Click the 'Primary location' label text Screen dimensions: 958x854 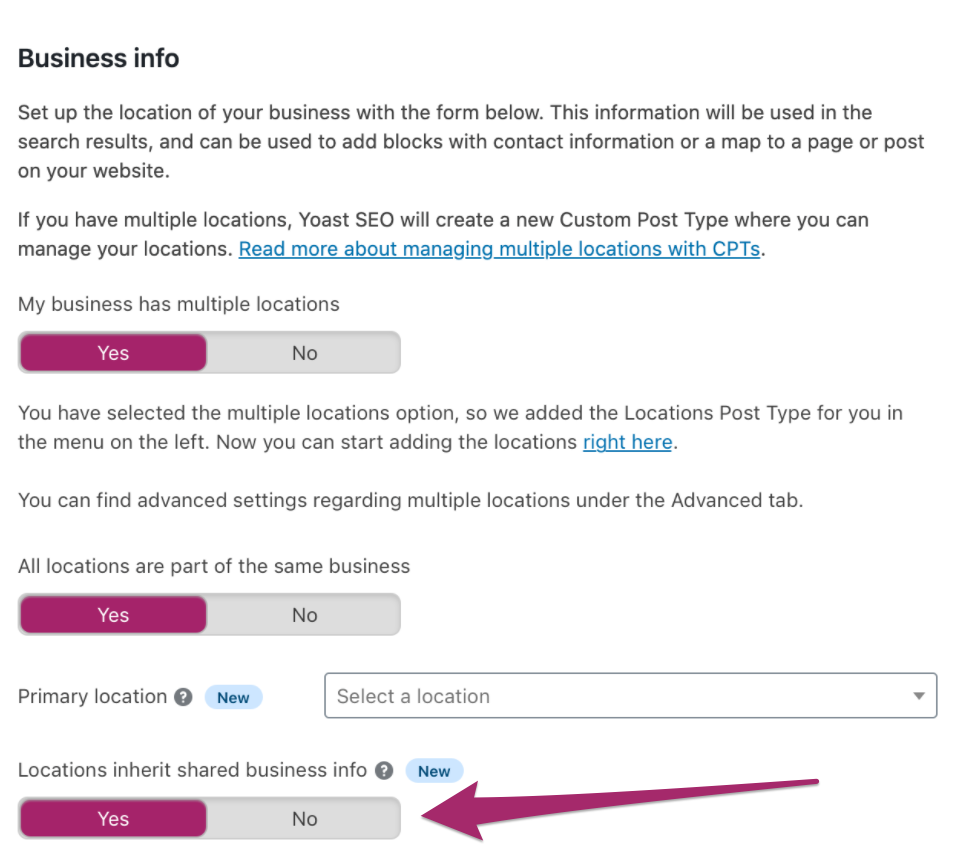coord(92,696)
